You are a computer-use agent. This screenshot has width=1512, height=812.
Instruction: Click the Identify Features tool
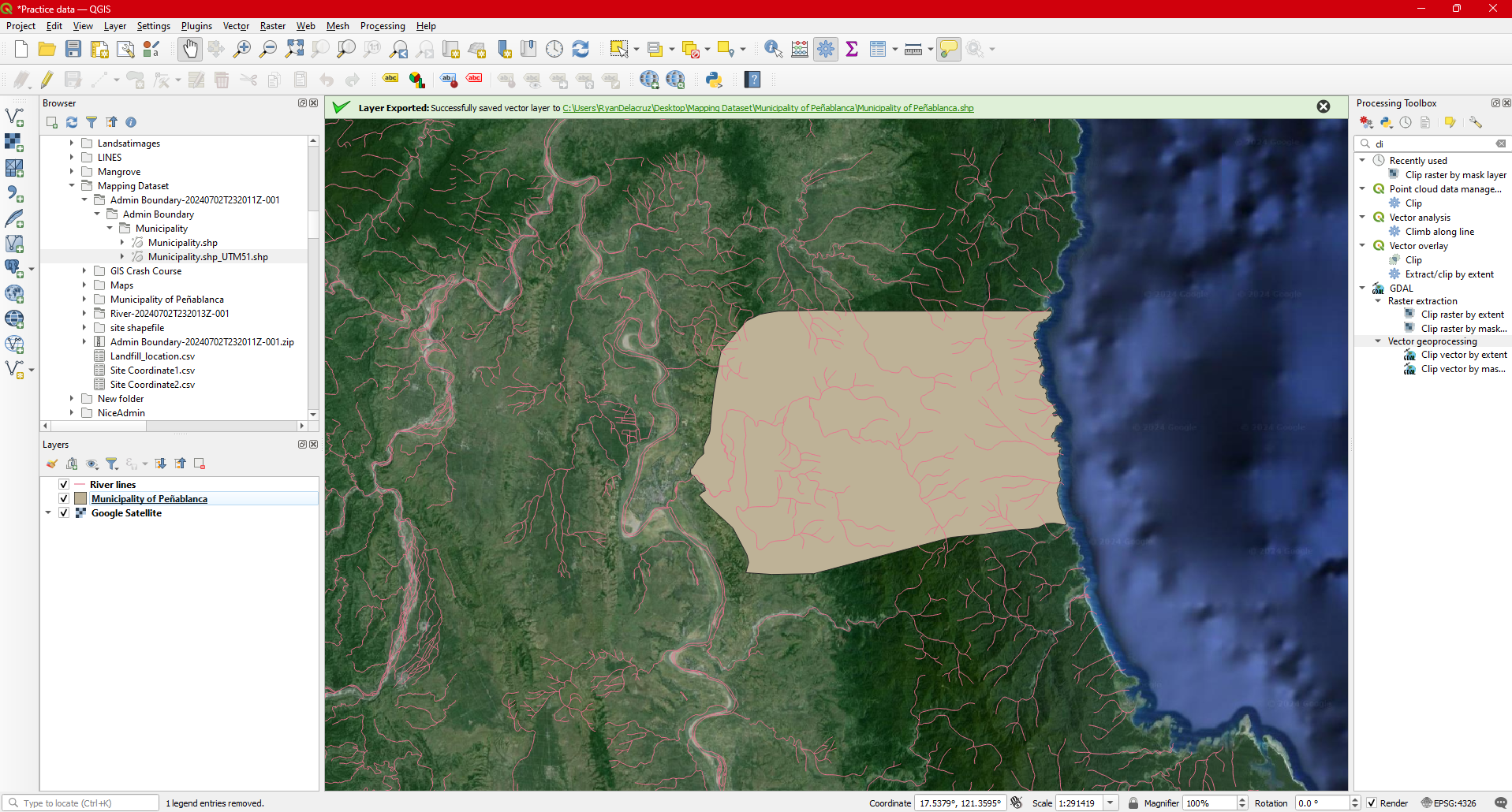(x=773, y=49)
